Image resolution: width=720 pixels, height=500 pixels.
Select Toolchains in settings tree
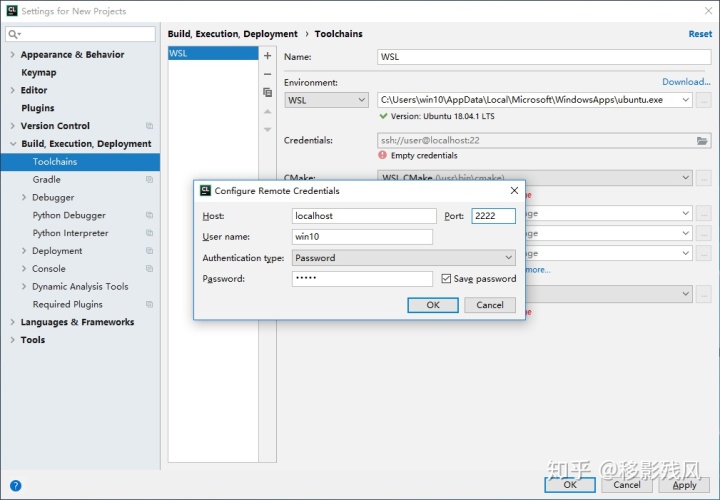point(80,162)
